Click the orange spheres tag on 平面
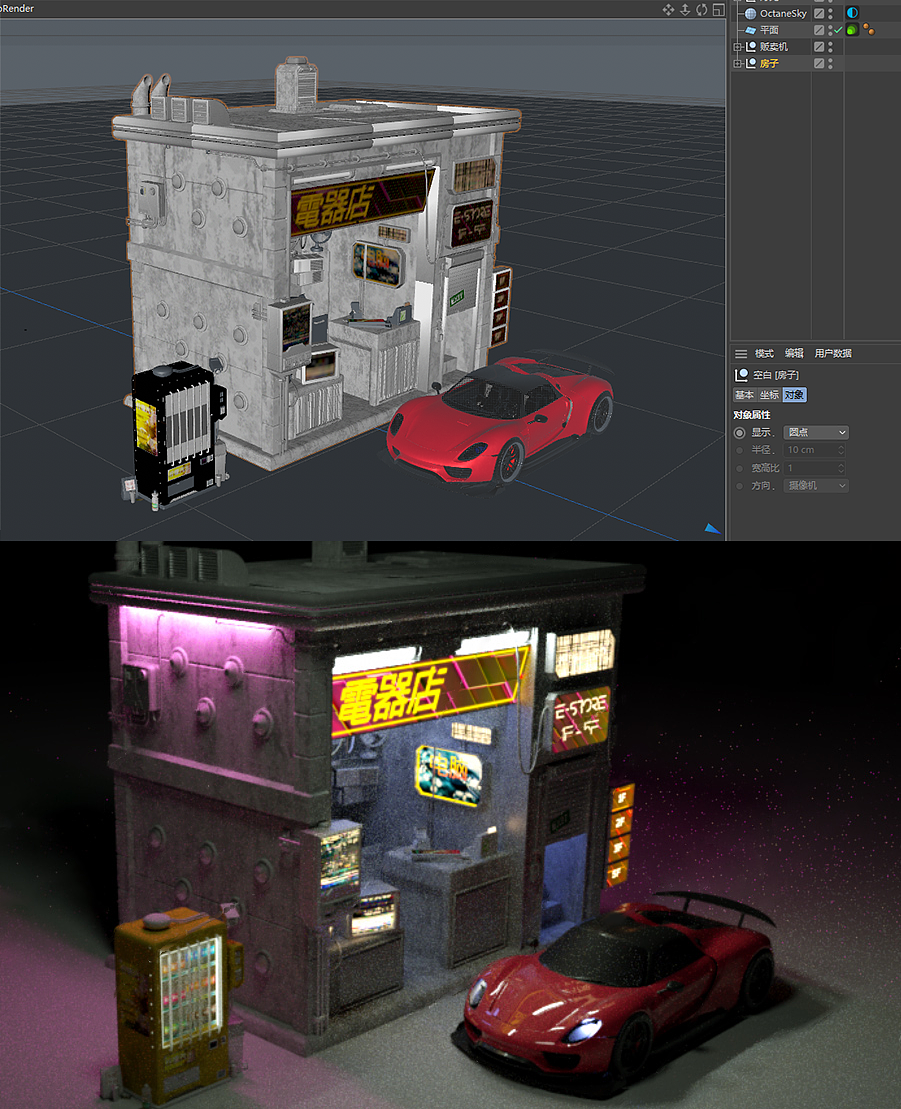 [x=868, y=30]
